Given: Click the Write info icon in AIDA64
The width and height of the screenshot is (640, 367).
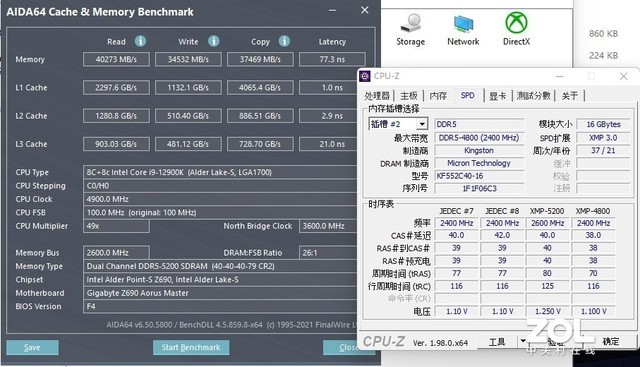Looking at the screenshot, I should (213, 41).
